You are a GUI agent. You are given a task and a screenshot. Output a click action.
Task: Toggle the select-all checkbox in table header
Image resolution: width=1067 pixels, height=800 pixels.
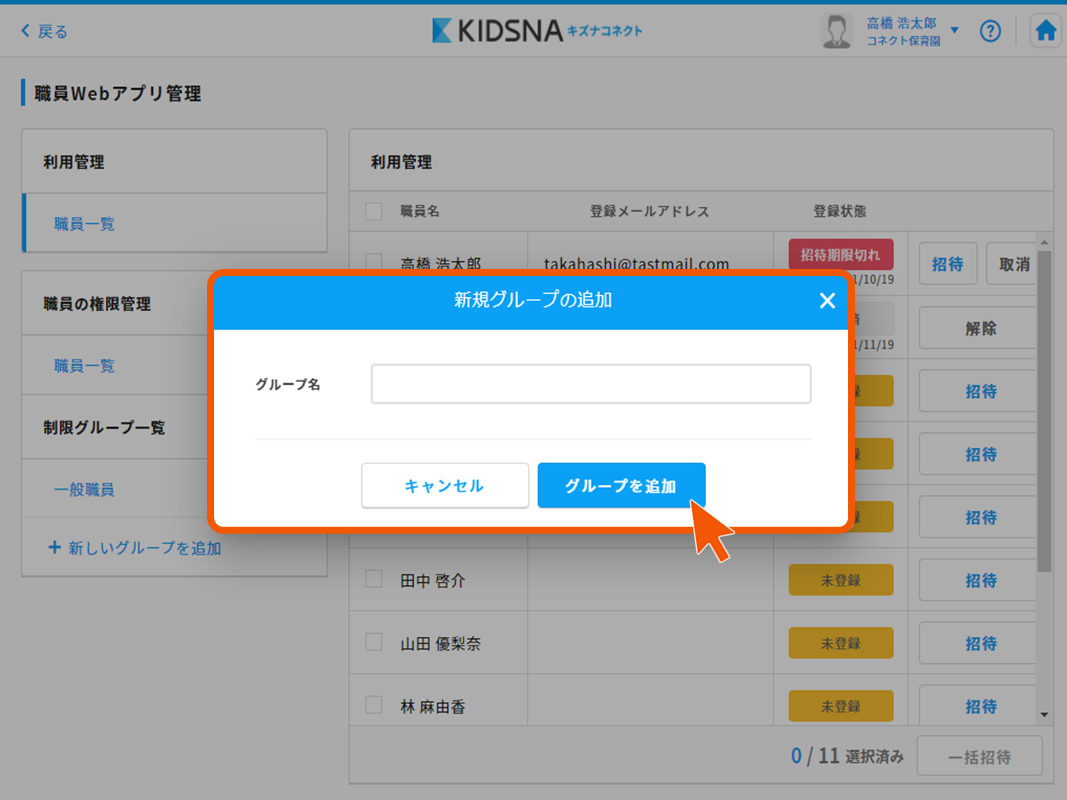click(374, 211)
